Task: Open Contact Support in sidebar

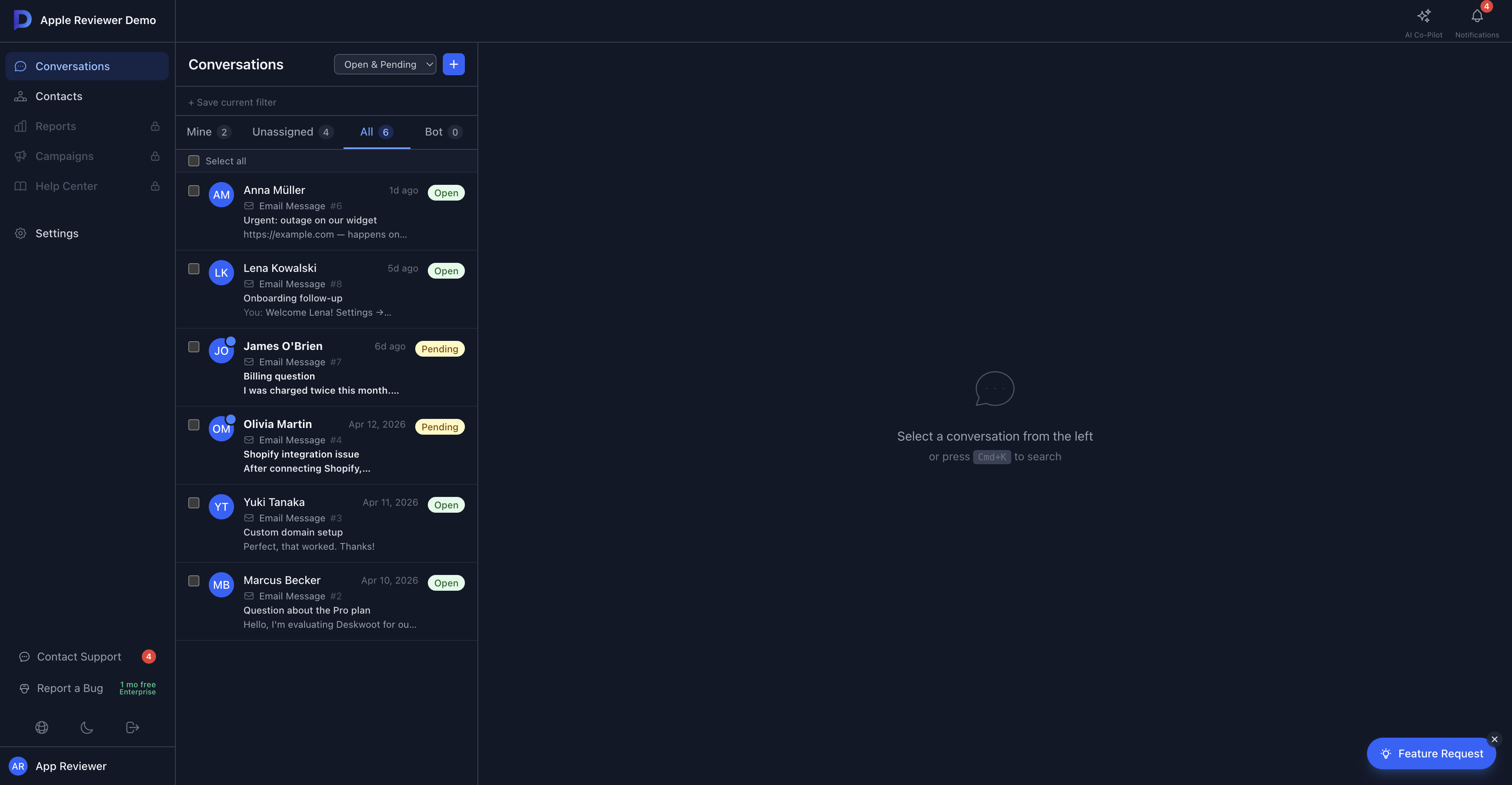Action: coord(79,657)
